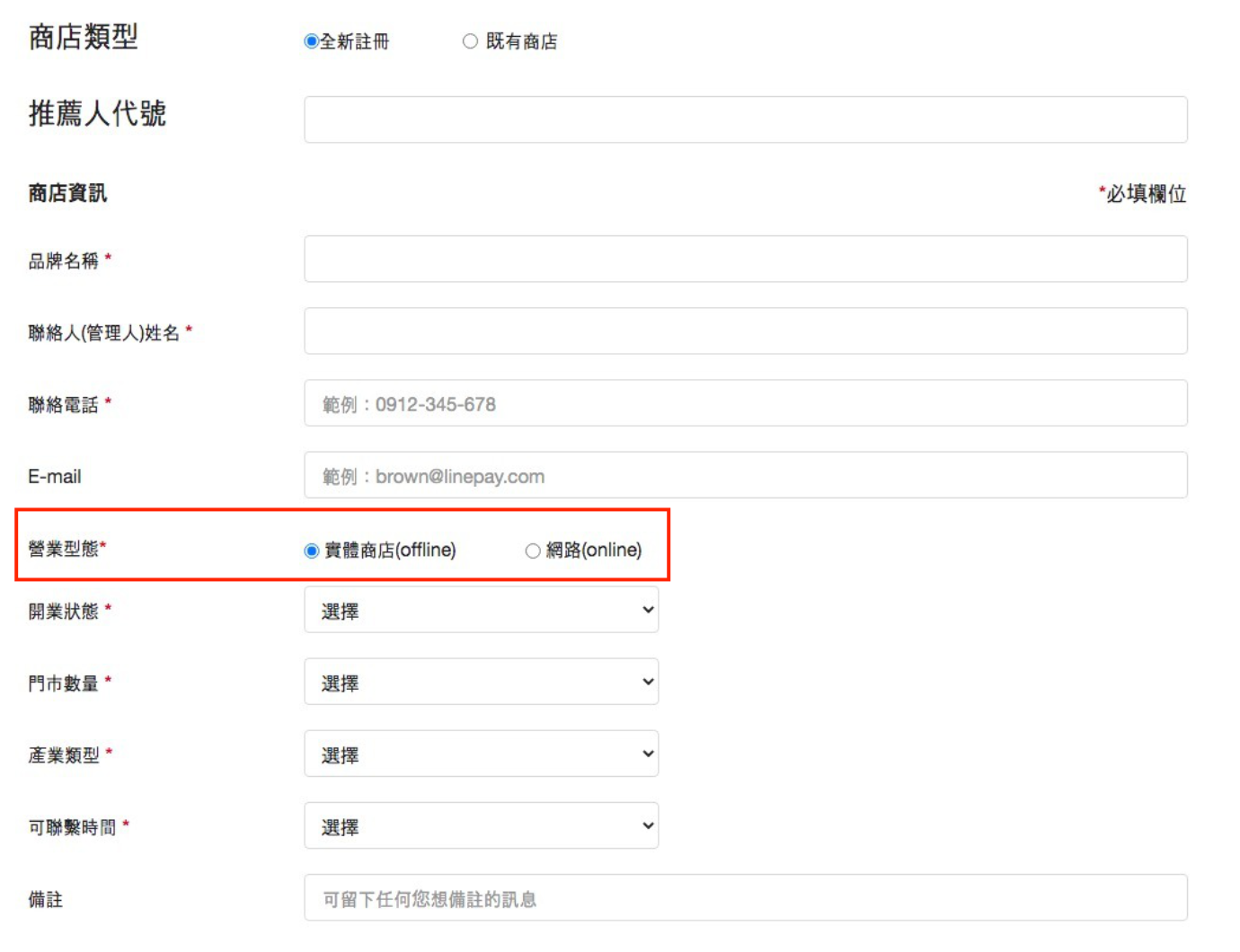Click the 商店資訊 section heading
The height and width of the screenshot is (952, 1240).
pyautogui.click(x=67, y=193)
